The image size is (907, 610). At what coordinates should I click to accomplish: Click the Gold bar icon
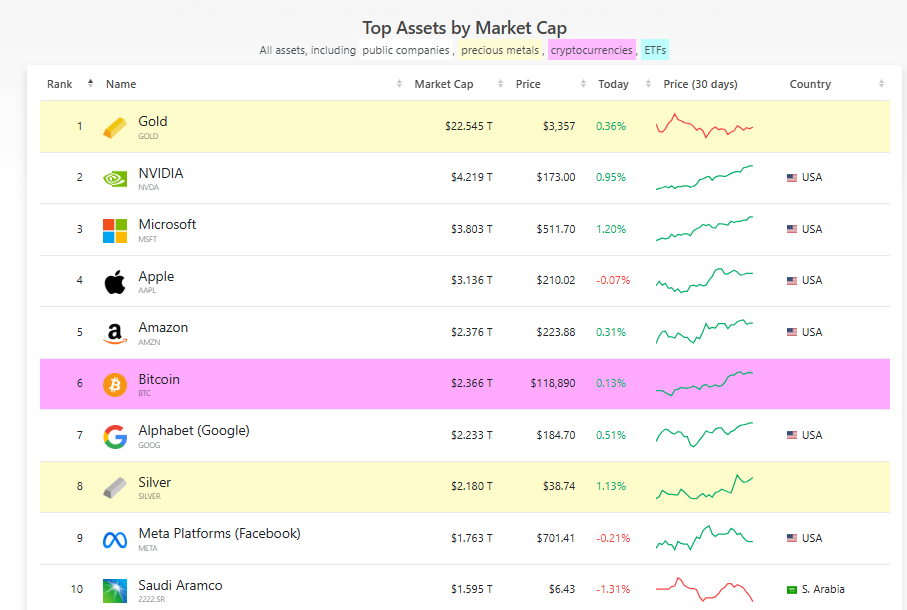coord(115,127)
